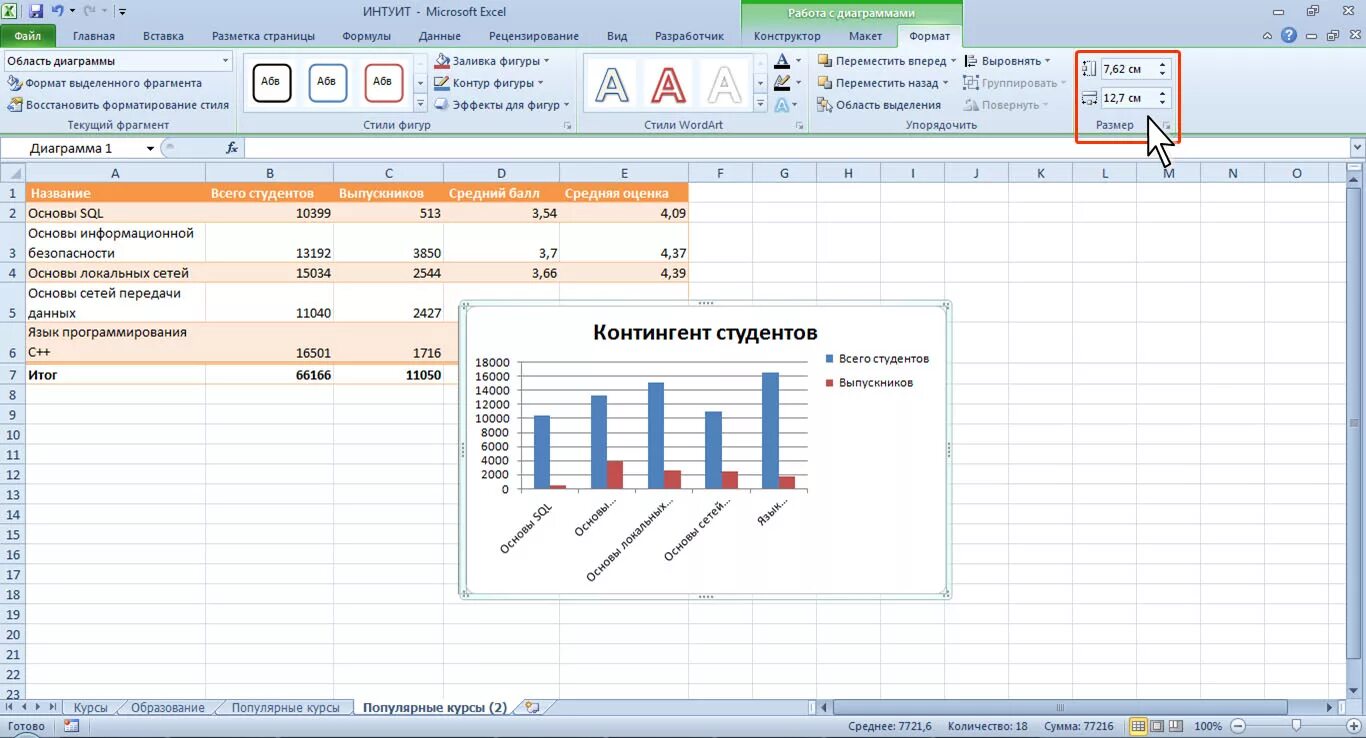Click the shape height field 7,62 см
Screen dimensions: 1366x738
tap(1127, 69)
